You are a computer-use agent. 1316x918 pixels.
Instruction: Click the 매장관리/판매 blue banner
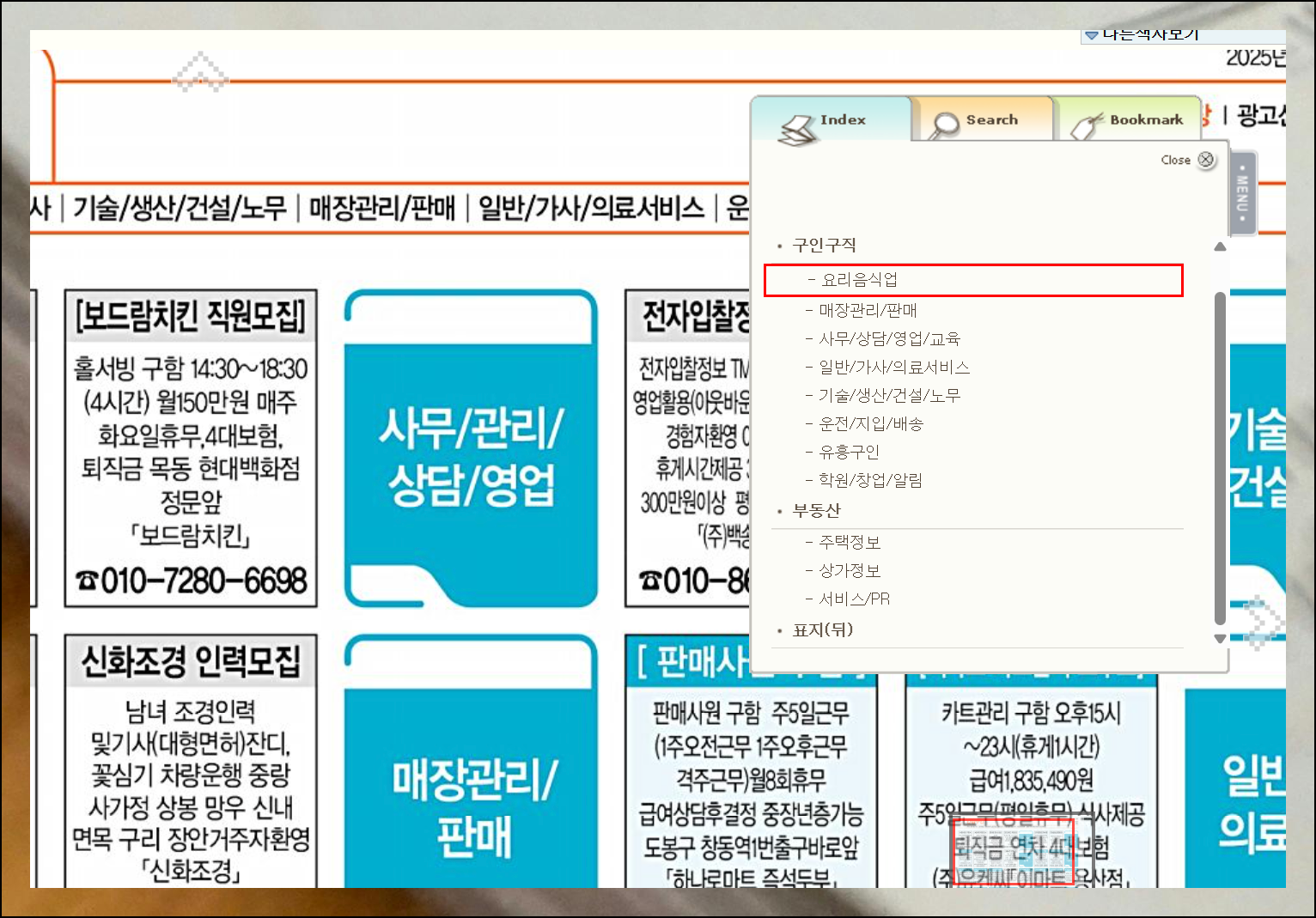(471, 761)
